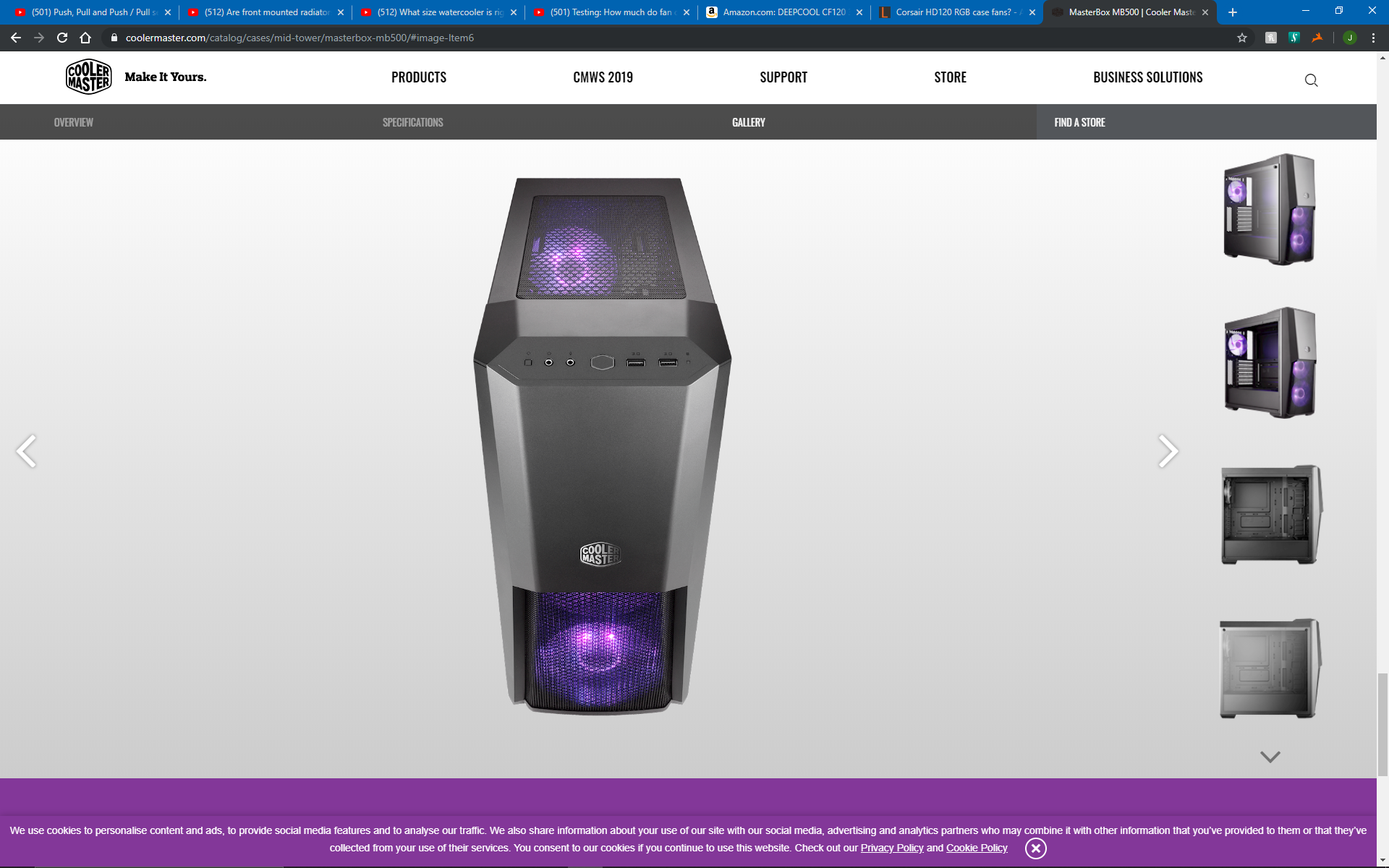Reload the page
Viewport: 1389px width, 868px height.
pos(62,38)
